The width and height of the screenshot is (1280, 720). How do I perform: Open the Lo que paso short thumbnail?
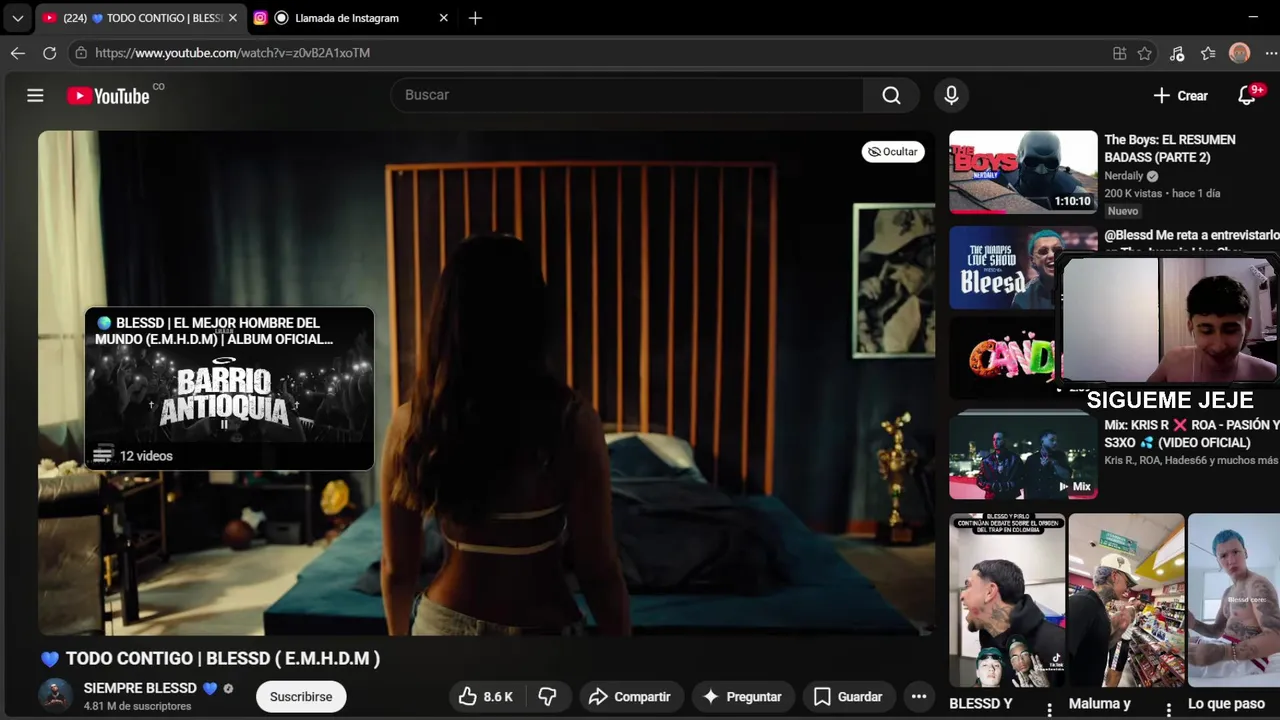1234,600
